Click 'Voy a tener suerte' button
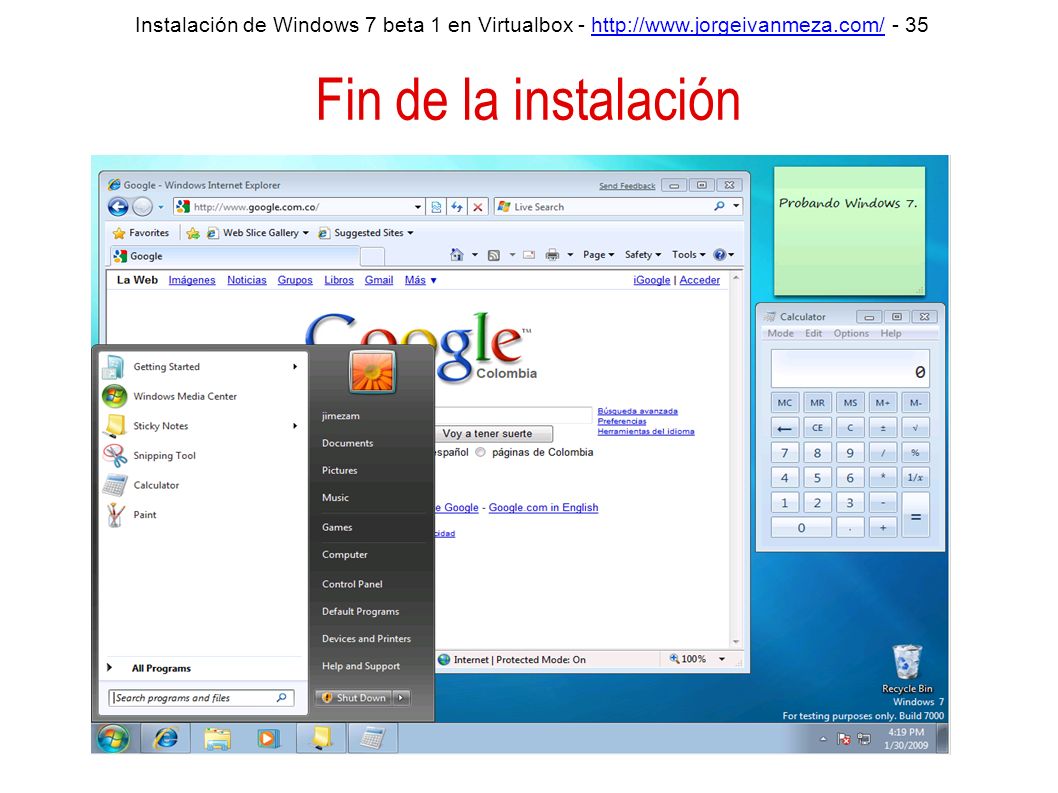This screenshot has height=793, width=1058. click(493, 433)
